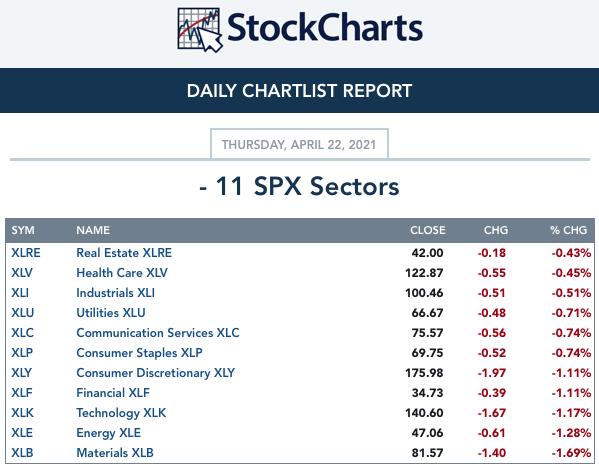Click the StockCharts logo icon

[200, 30]
